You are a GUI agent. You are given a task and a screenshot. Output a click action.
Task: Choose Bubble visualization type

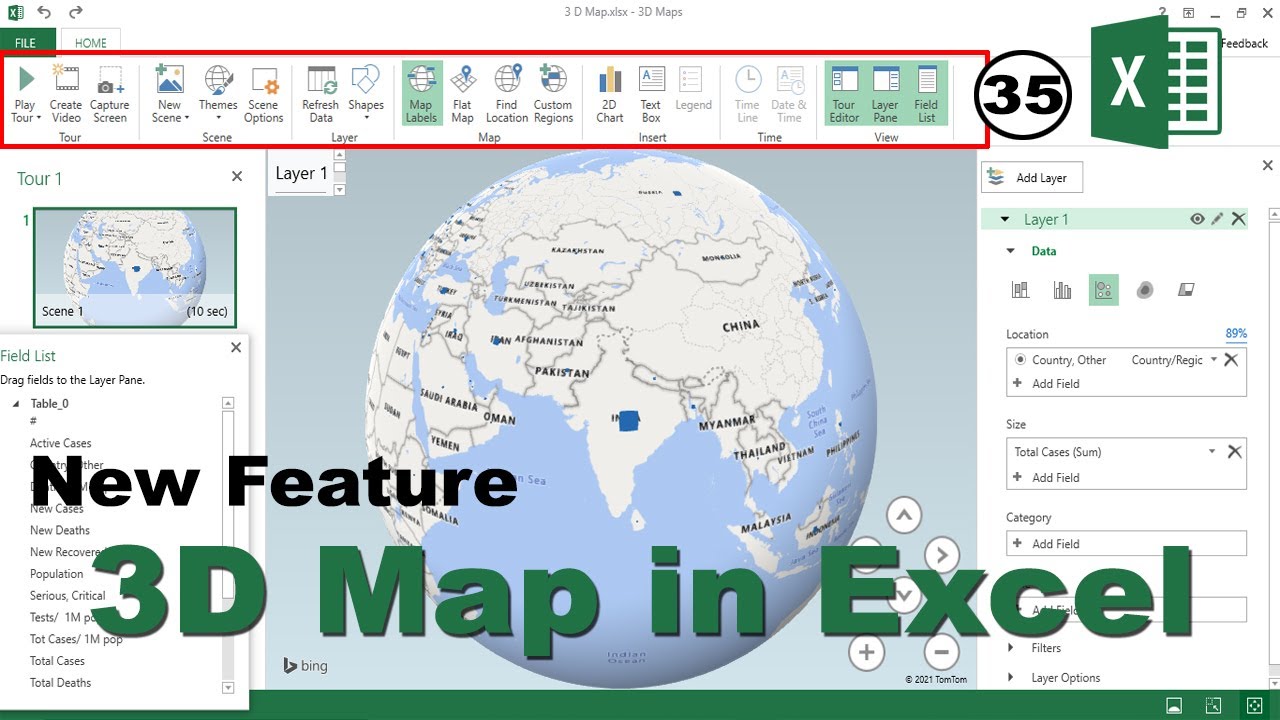click(x=1104, y=290)
